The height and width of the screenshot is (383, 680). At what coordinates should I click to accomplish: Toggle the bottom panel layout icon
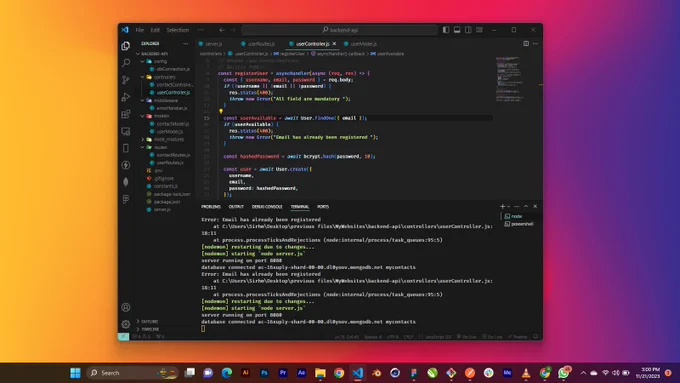[x=457, y=30]
